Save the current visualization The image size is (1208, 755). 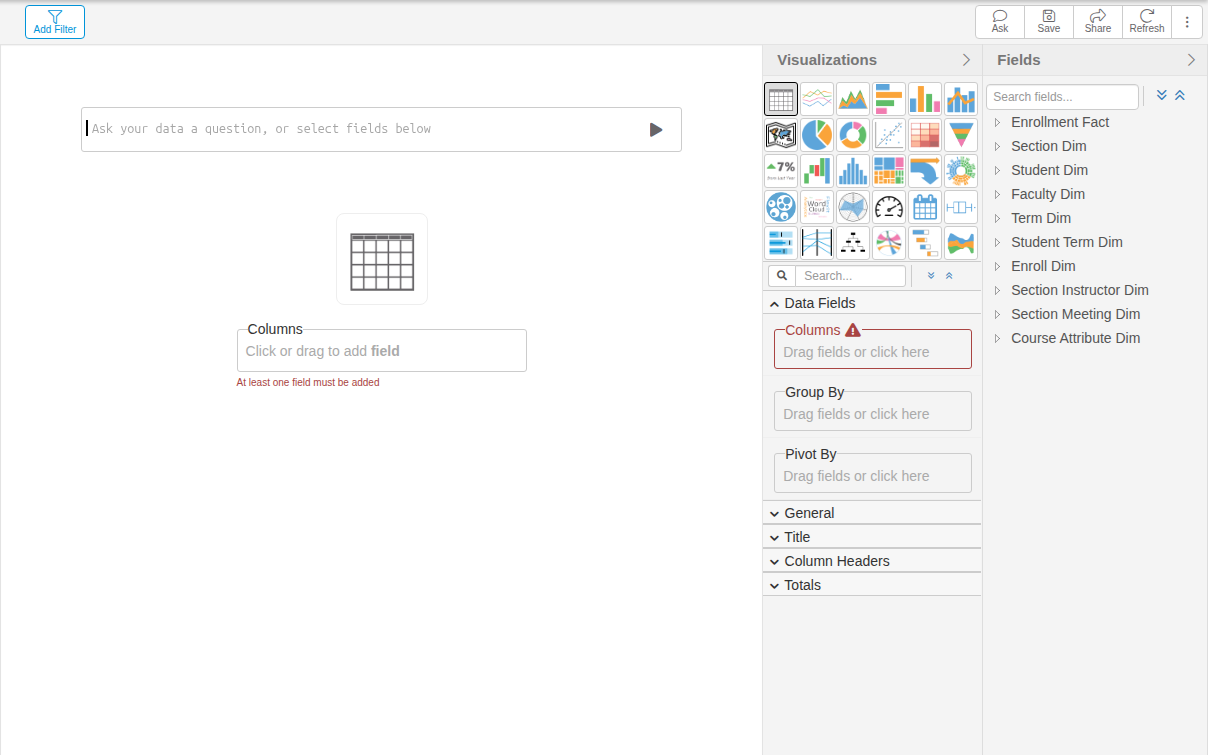pyautogui.click(x=1049, y=22)
